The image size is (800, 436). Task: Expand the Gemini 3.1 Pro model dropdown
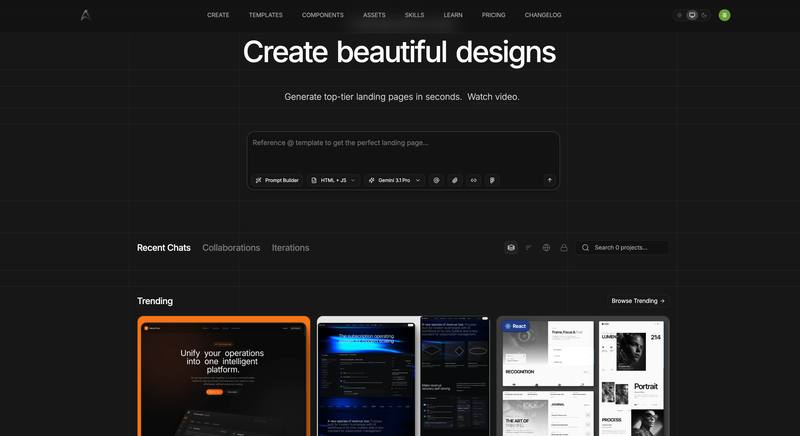pos(394,180)
